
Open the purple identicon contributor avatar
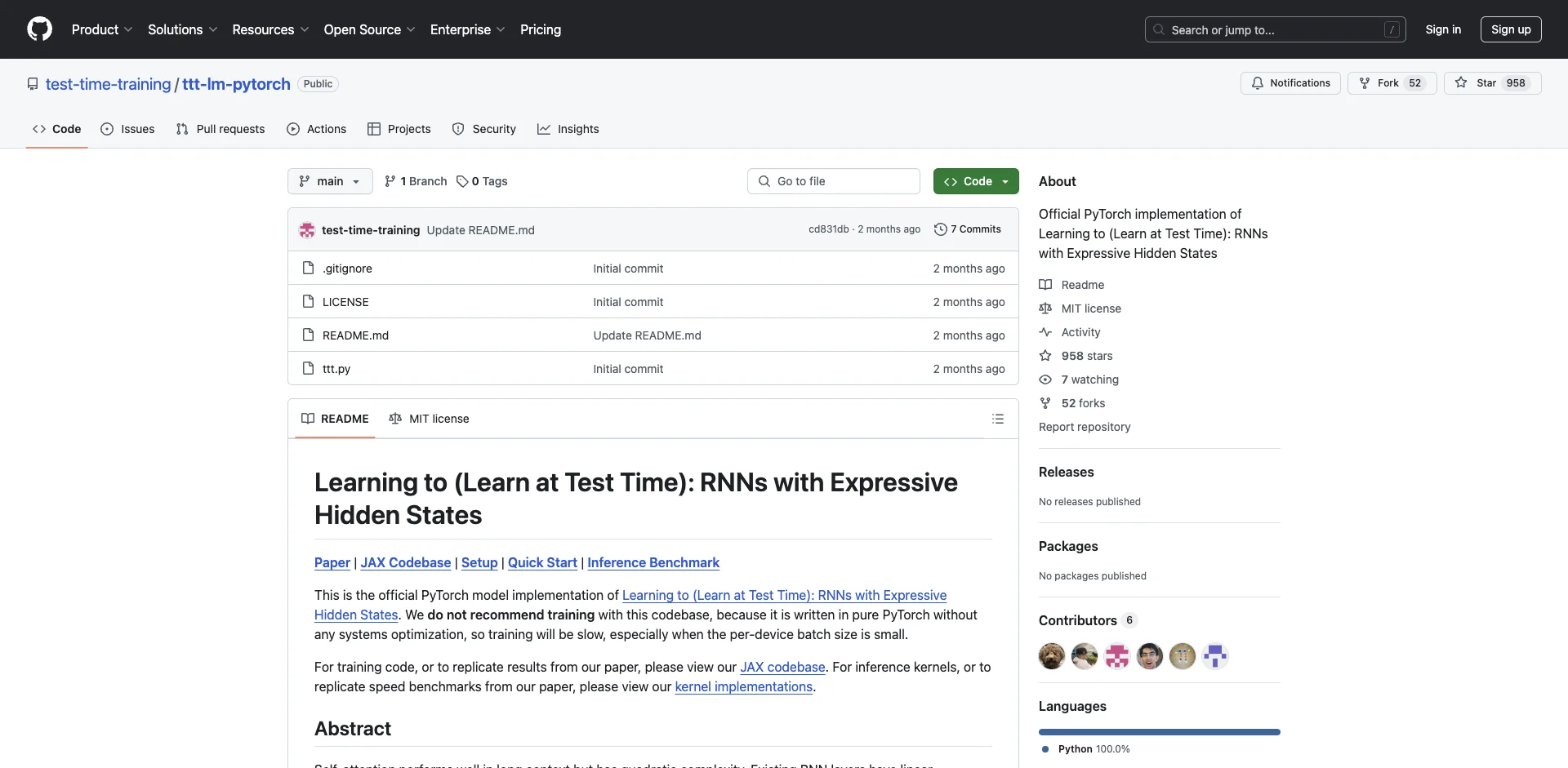coord(1215,656)
